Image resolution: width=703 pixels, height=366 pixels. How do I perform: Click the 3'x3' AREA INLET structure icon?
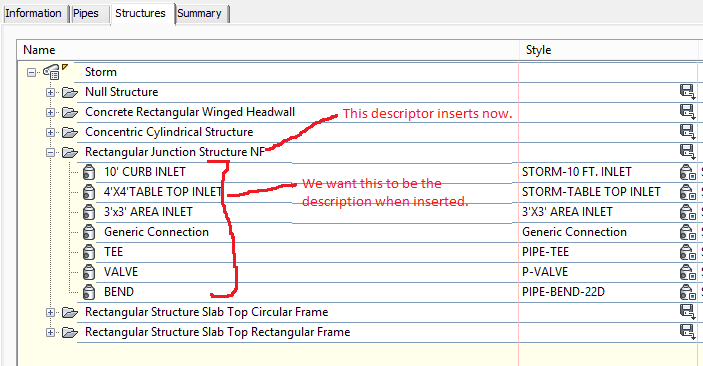point(89,212)
